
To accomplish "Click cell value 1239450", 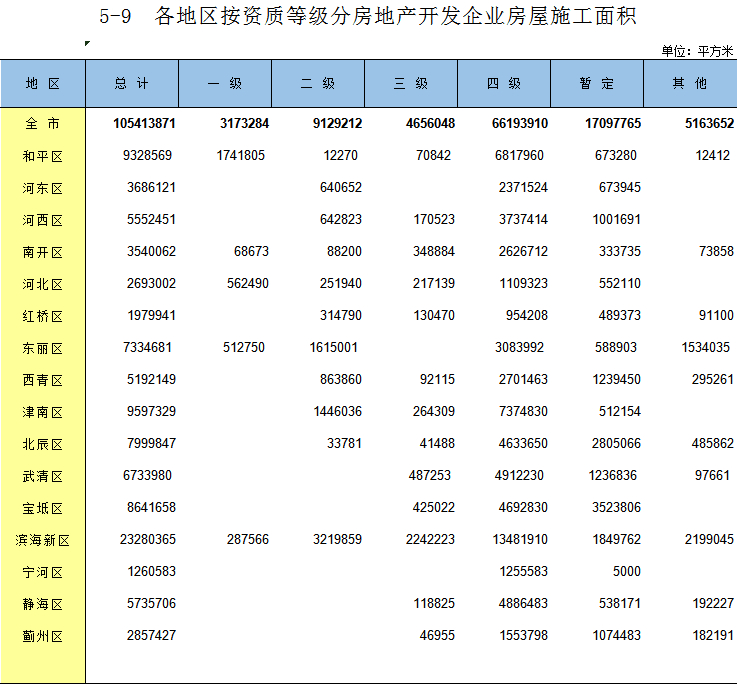I will (616, 379).
